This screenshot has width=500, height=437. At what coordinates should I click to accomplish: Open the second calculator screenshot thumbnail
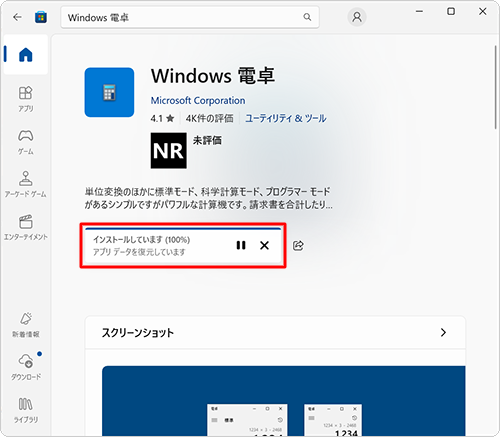tap(333, 420)
